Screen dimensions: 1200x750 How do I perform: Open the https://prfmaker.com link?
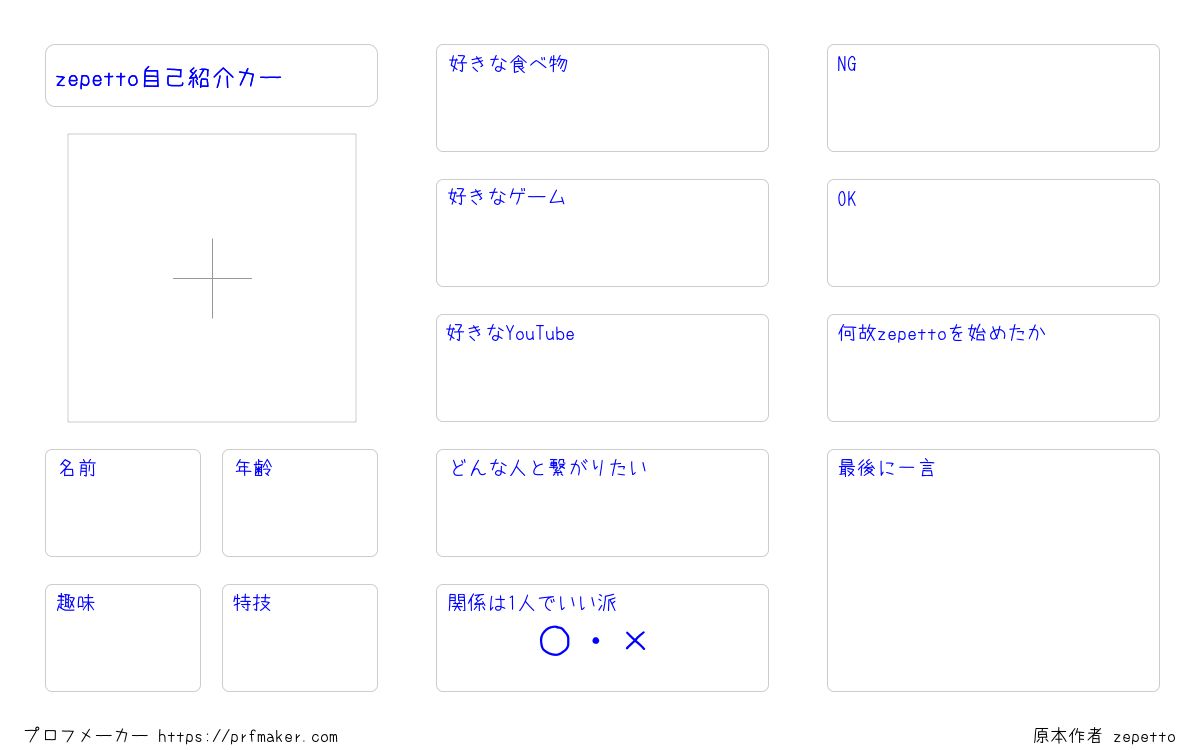(248, 737)
